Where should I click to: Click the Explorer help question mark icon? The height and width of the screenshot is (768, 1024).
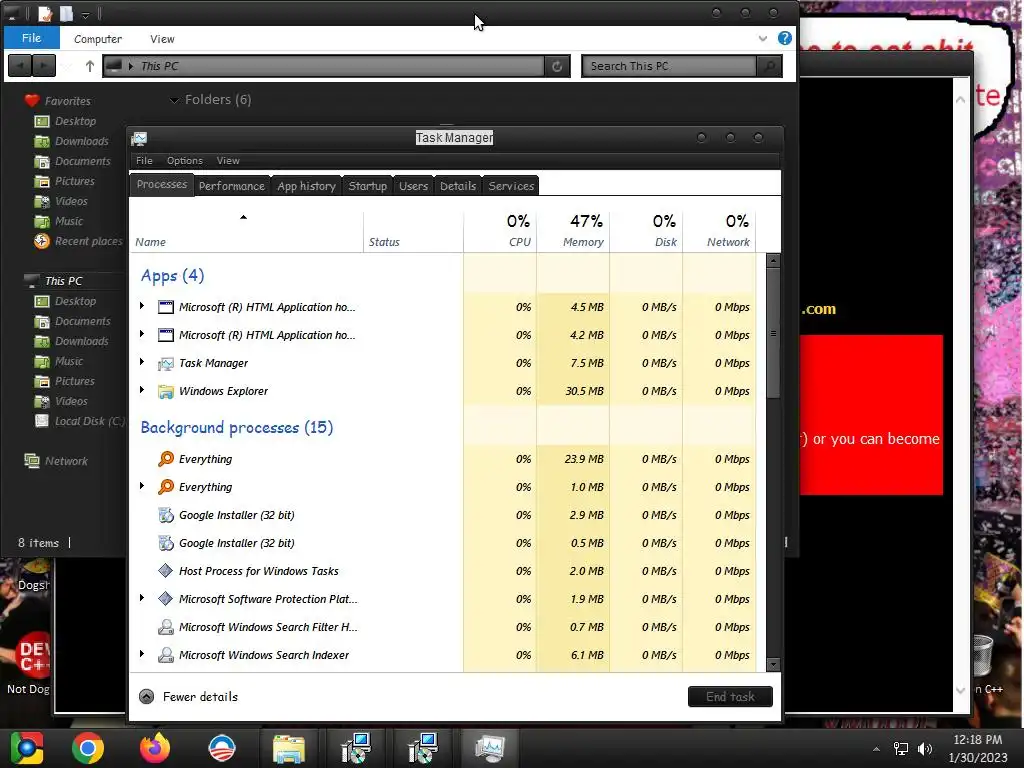point(785,39)
